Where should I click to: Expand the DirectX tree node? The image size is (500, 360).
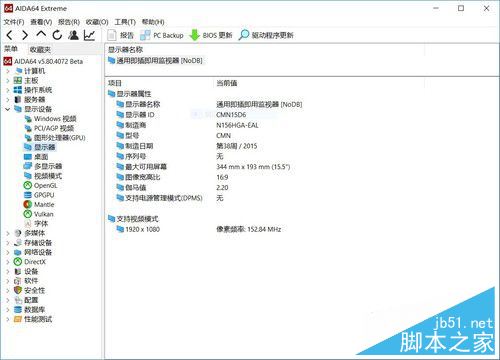(8, 262)
